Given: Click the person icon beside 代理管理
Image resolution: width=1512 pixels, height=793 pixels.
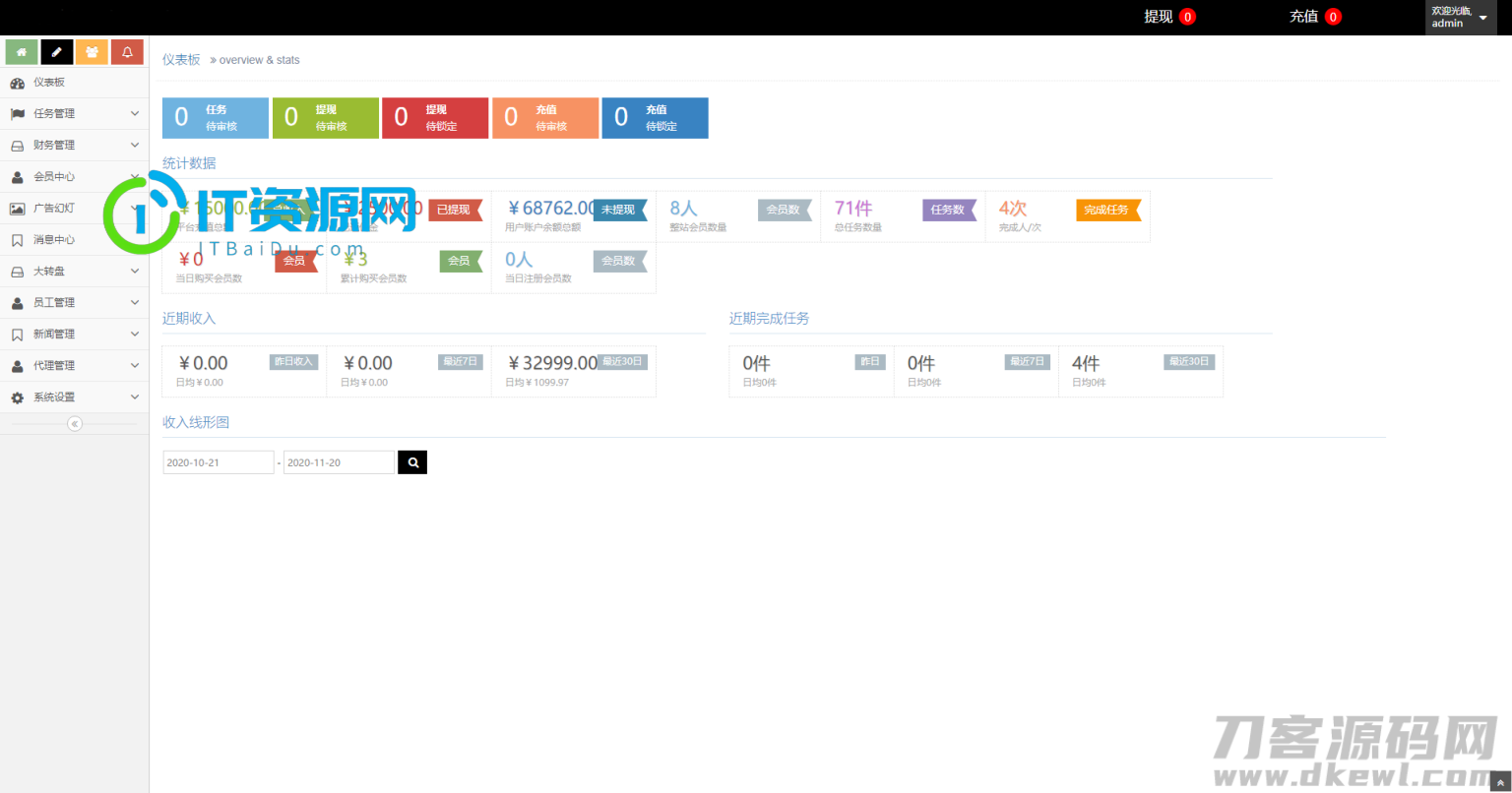Looking at the screenshot, I should pos(17,366).
